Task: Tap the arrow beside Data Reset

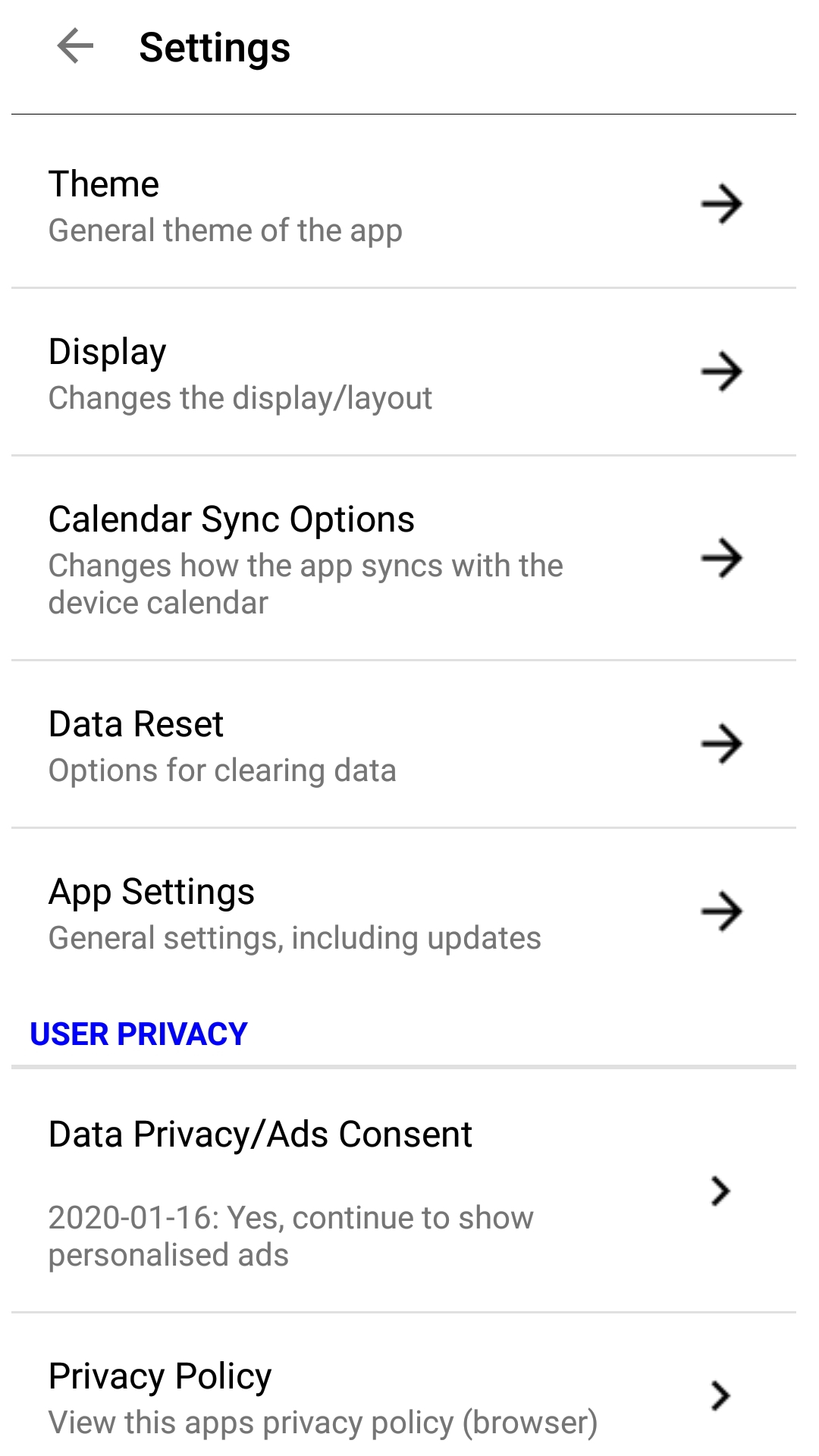Action: pyautogui.click(x=721, y=744)
